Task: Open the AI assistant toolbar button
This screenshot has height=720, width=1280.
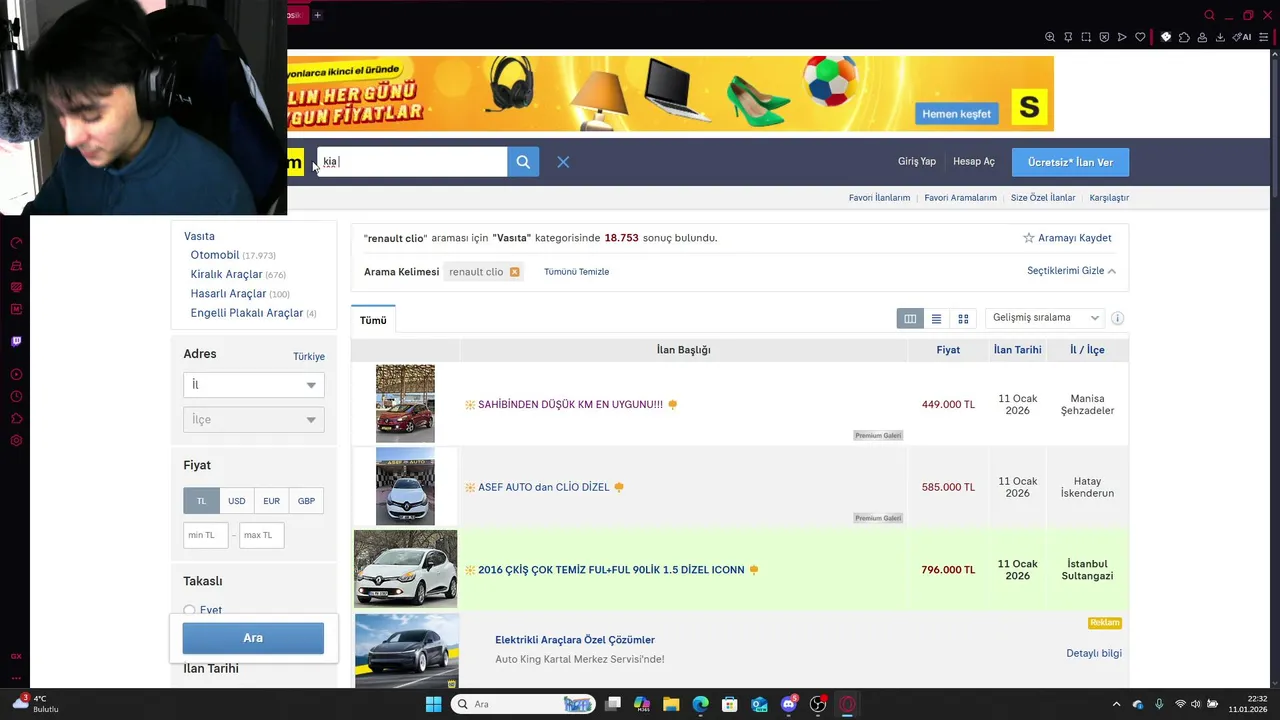Action: pos(1243,37)
